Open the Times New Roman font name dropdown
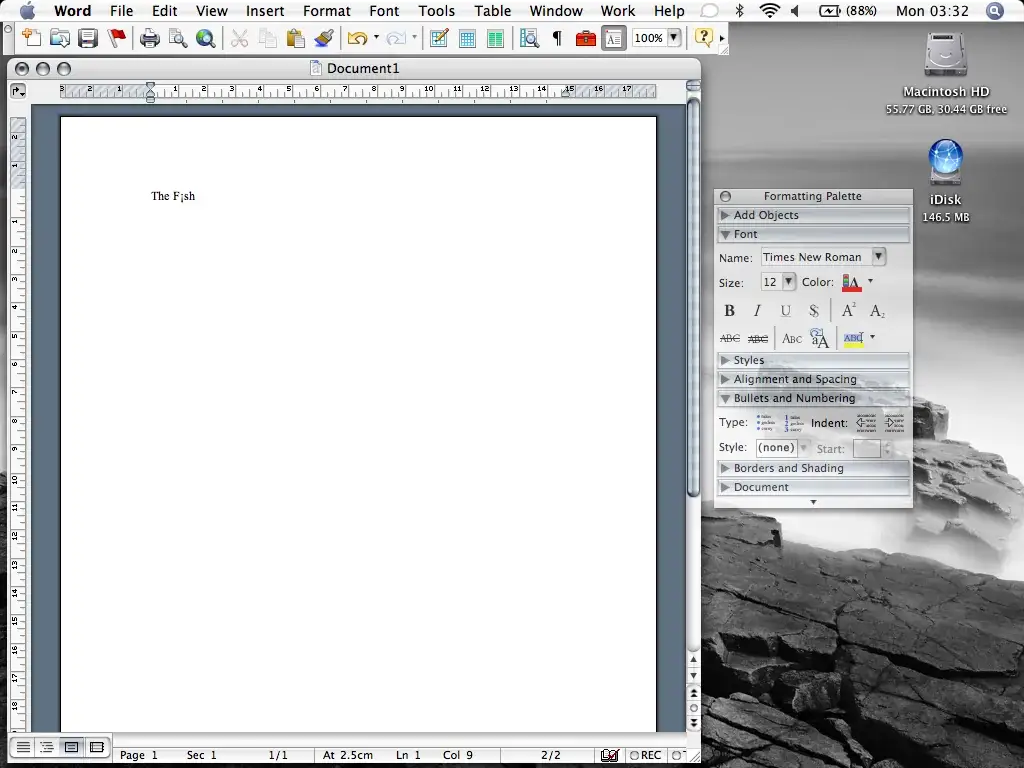The height and width of the screenshot is (768, 1024). pyautogui.click(x=878, y=257)
